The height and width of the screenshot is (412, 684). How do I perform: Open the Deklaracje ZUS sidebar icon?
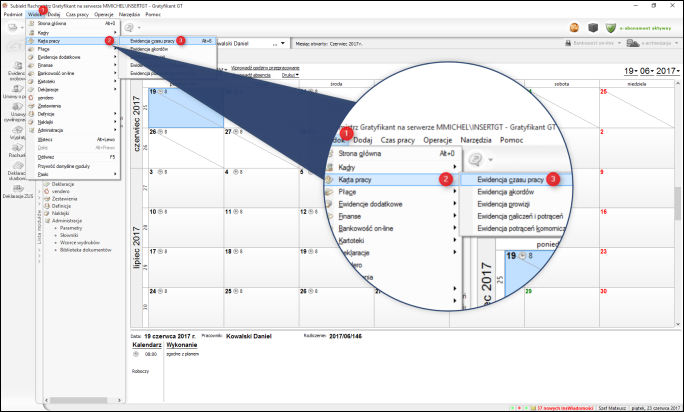pos(17,189)
